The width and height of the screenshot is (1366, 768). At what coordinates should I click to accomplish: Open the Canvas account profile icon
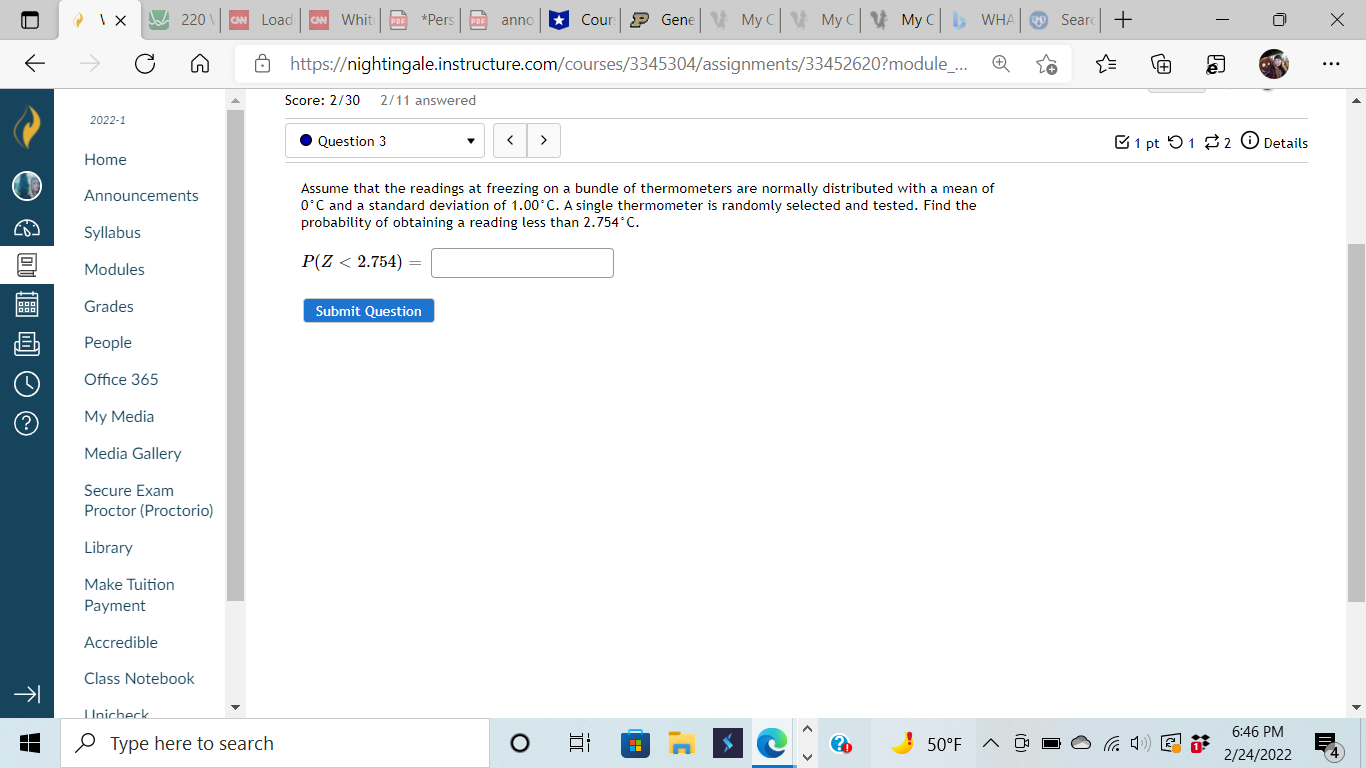click(27, 185)
